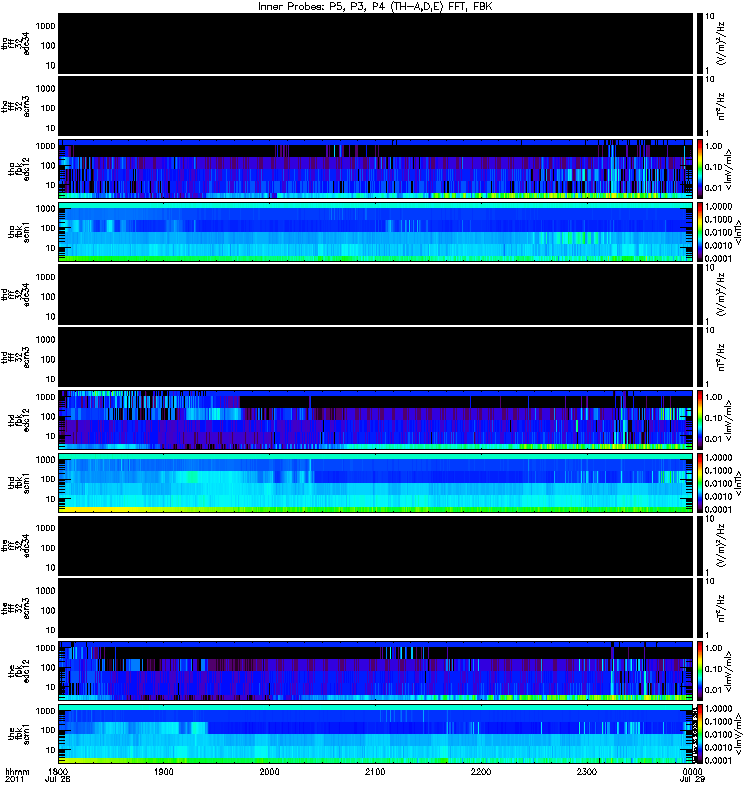The image size is (750, 800).
Task: Click the 2000 time axis label
Action: pyautogui.click(x=269, y=772)
